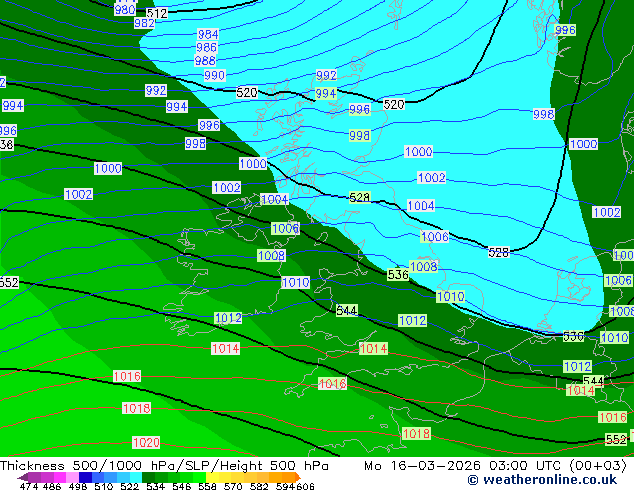
Task: Click the legend value 558
Action: 207,486
